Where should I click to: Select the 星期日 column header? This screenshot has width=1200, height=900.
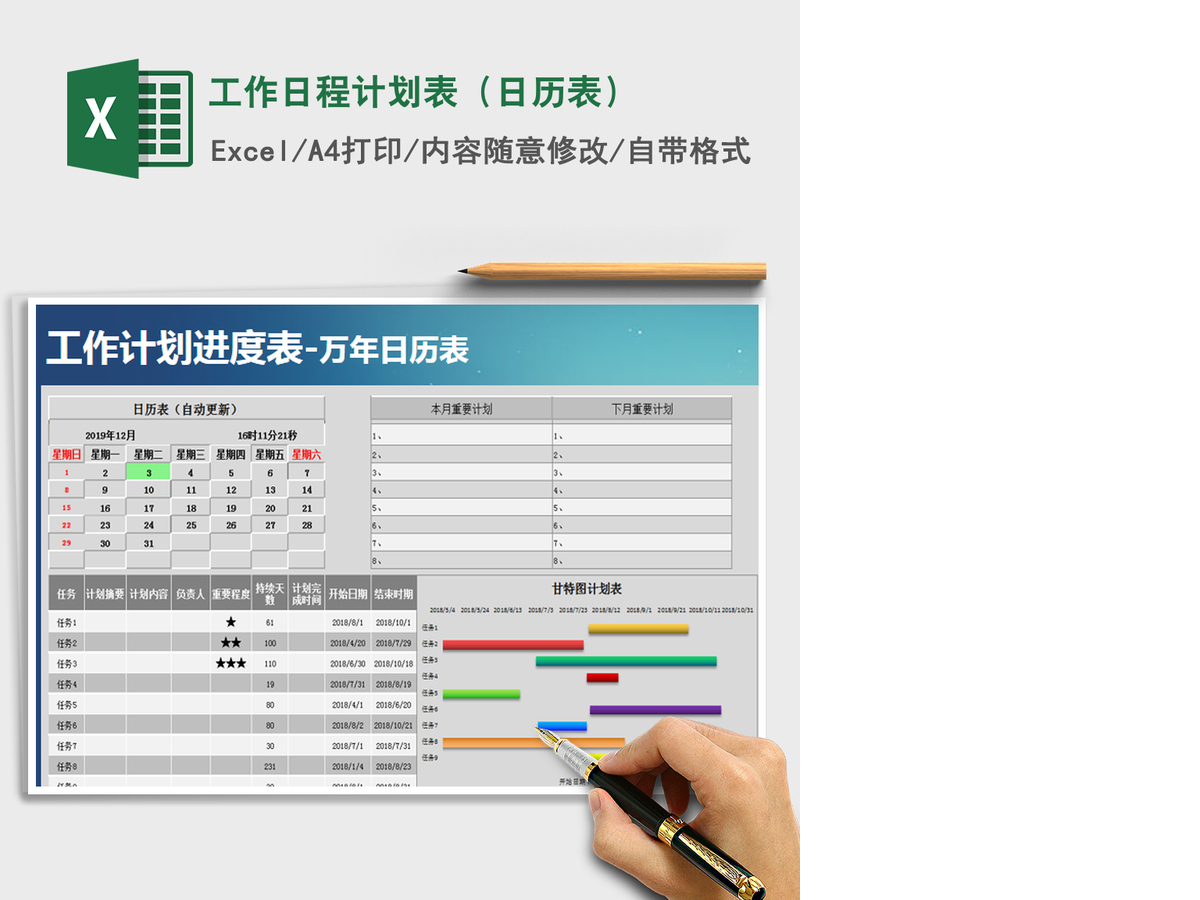pos(66,454)
